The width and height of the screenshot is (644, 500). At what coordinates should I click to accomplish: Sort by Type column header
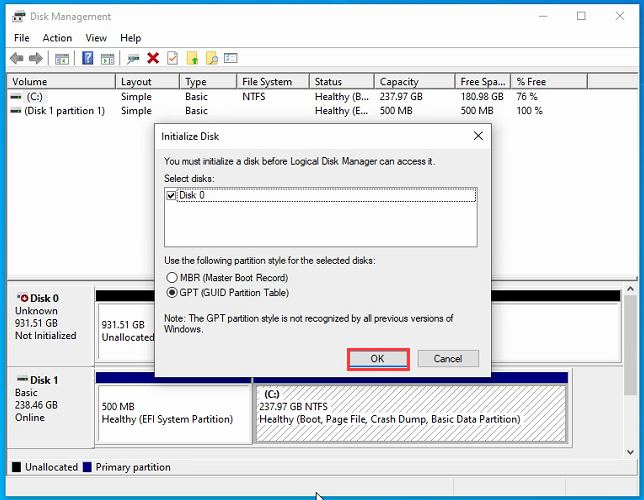[x=208, y=81]
